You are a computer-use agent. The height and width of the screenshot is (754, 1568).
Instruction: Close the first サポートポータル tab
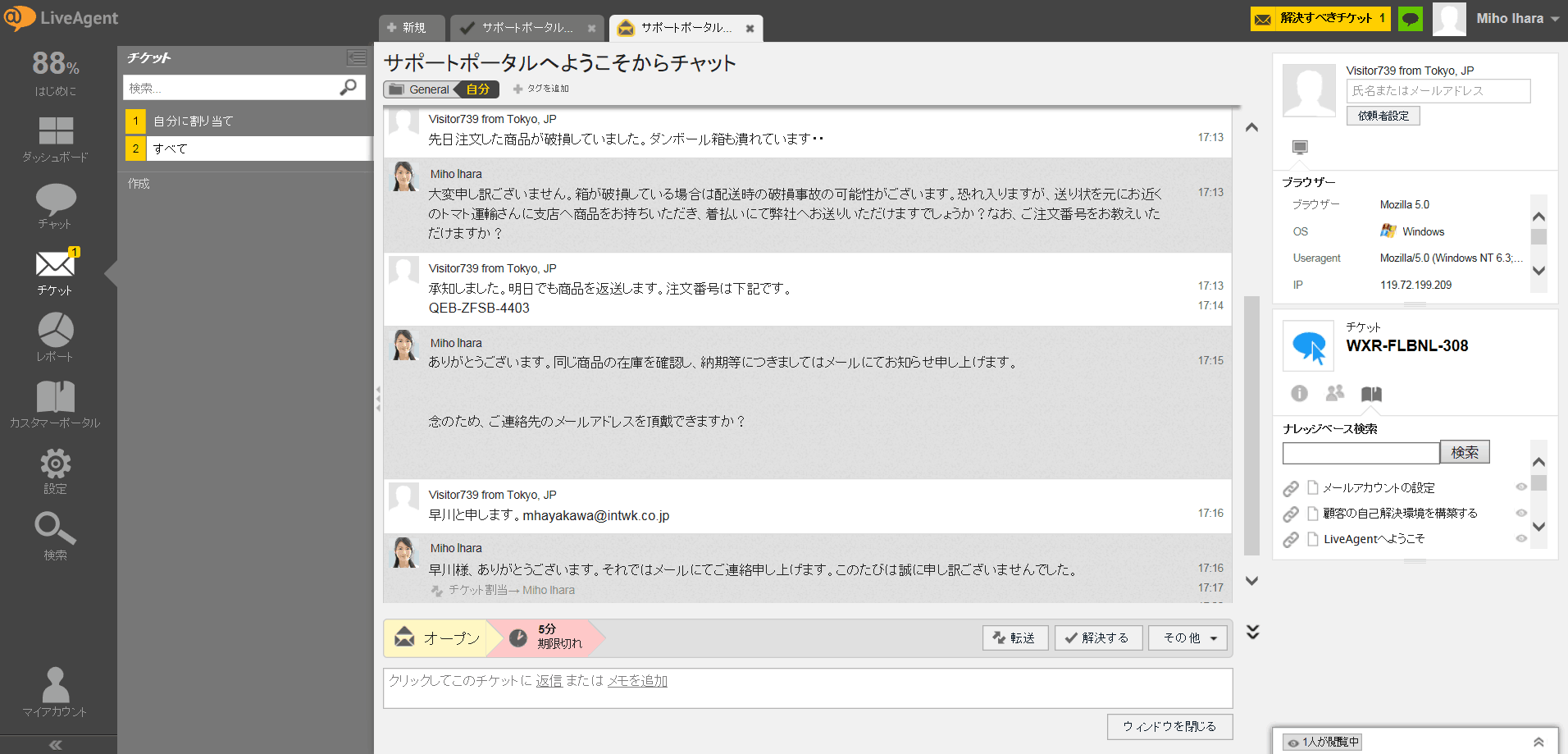coord(591,29)
